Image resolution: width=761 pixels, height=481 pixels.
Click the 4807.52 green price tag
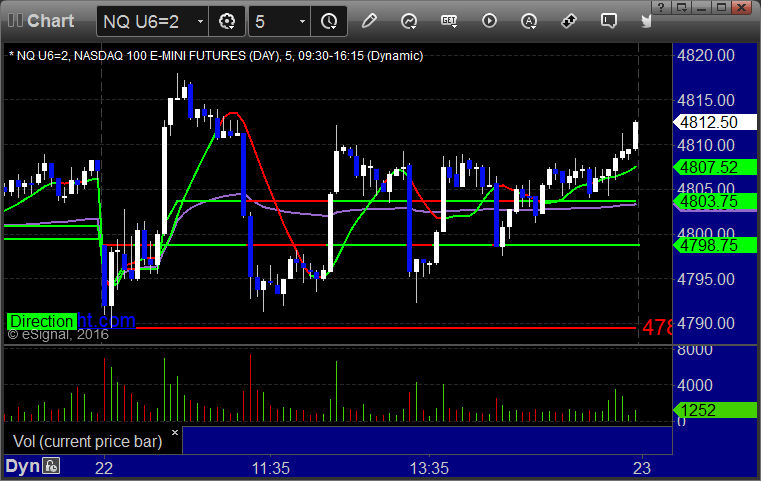pyautogui.click(x=715, y=167)
